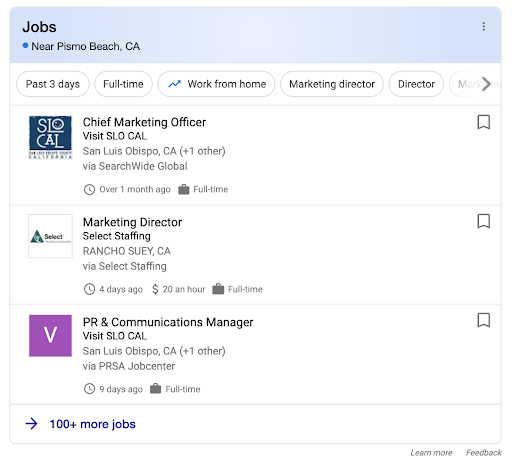The height and width of the screenshot is (465, 512).
Task: Apply the Past 3 days filter
Action: click(x=53, y=84)
